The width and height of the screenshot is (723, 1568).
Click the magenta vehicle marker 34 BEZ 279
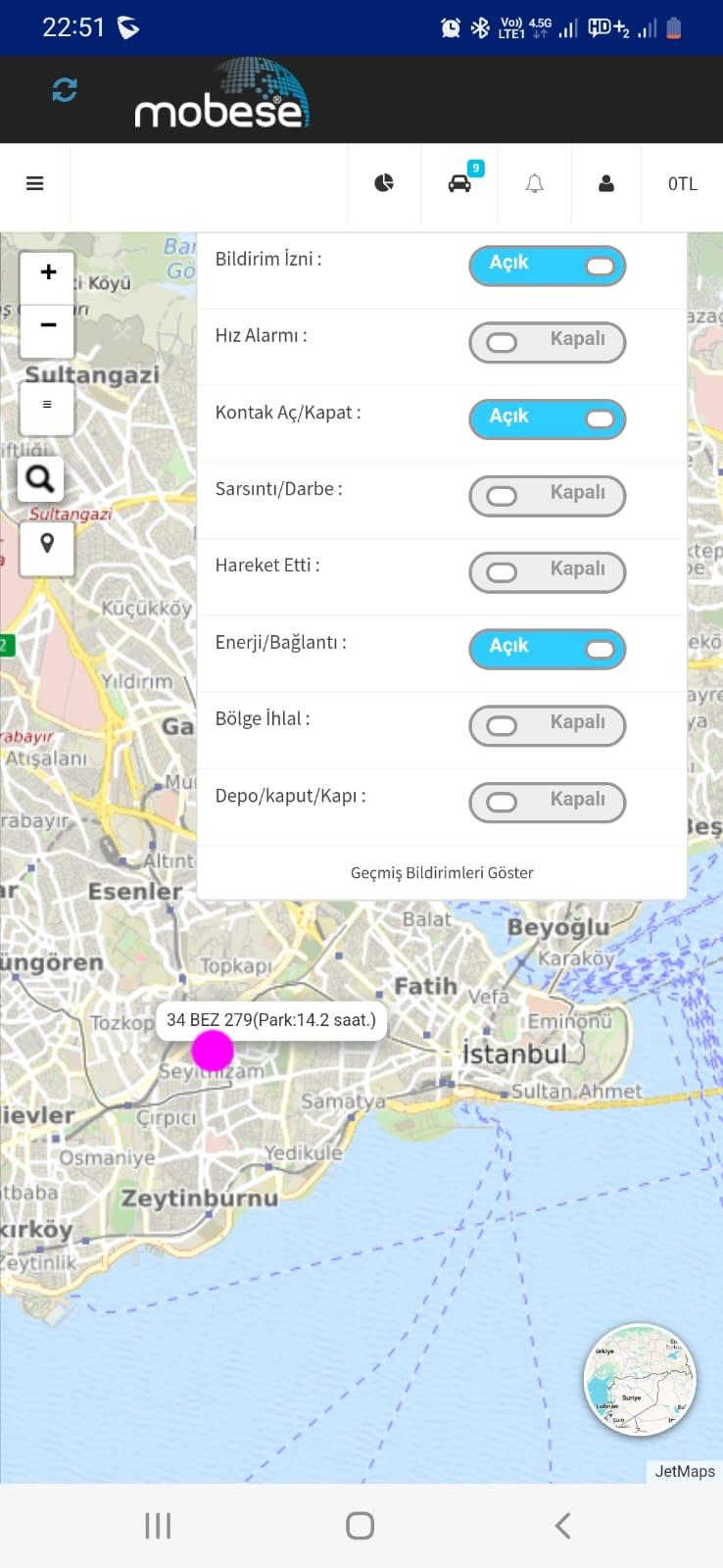[213, 1051]
